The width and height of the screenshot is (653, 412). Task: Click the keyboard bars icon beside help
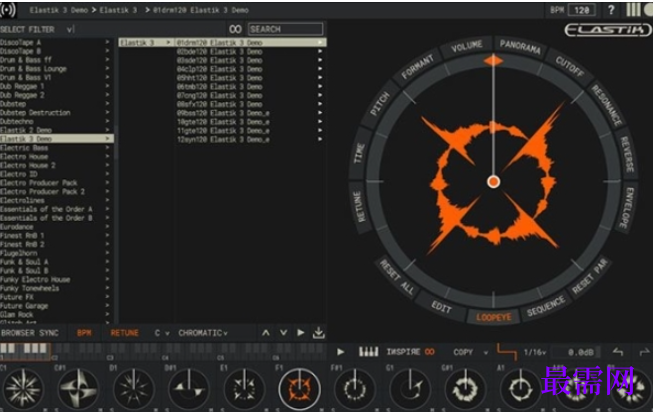tap(633, 10)
